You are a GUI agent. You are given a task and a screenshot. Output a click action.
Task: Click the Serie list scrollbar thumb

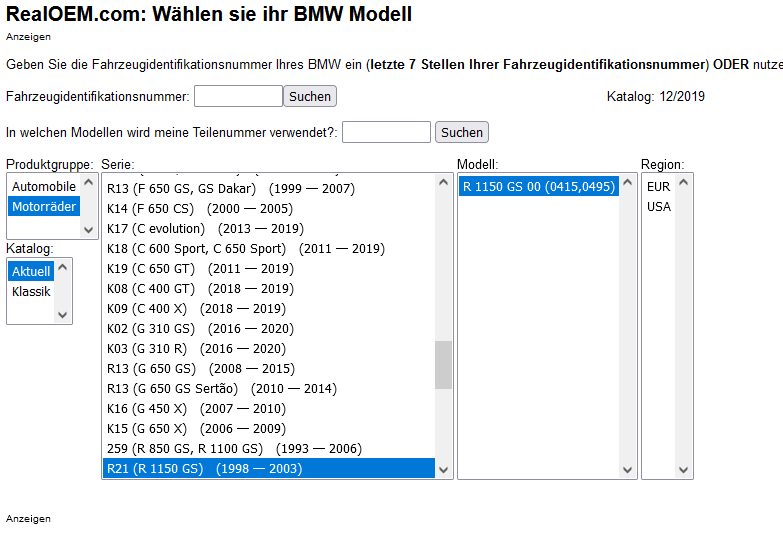pos(443,365)
